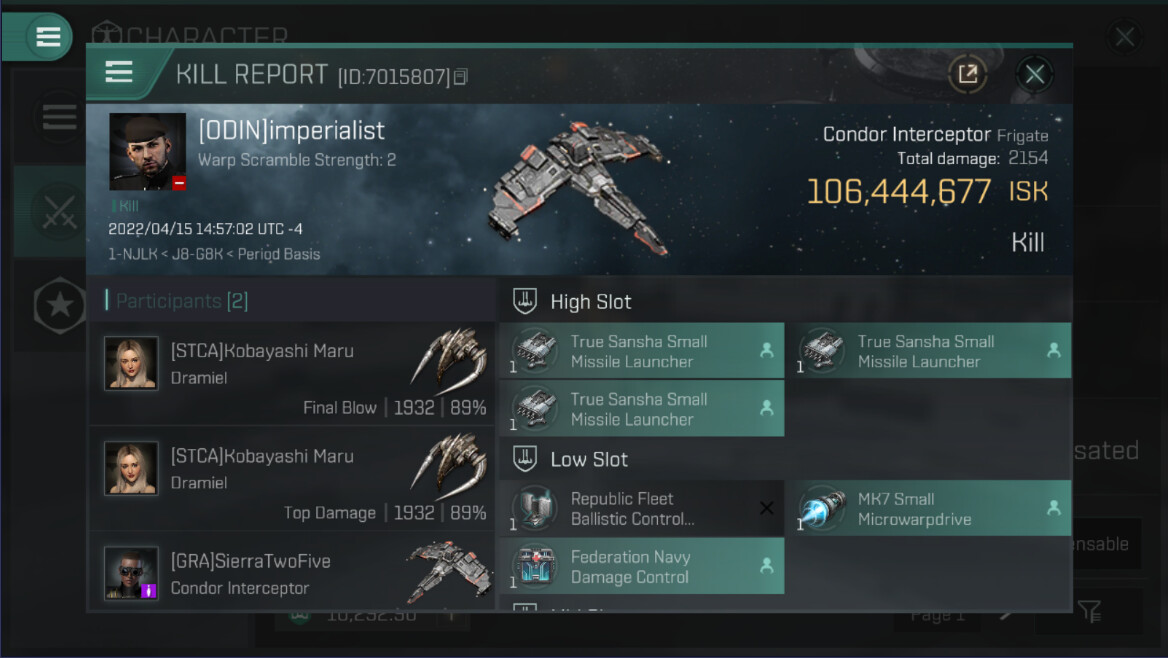
Task: Open imperialist's character portrait
Action: (147, 152)
